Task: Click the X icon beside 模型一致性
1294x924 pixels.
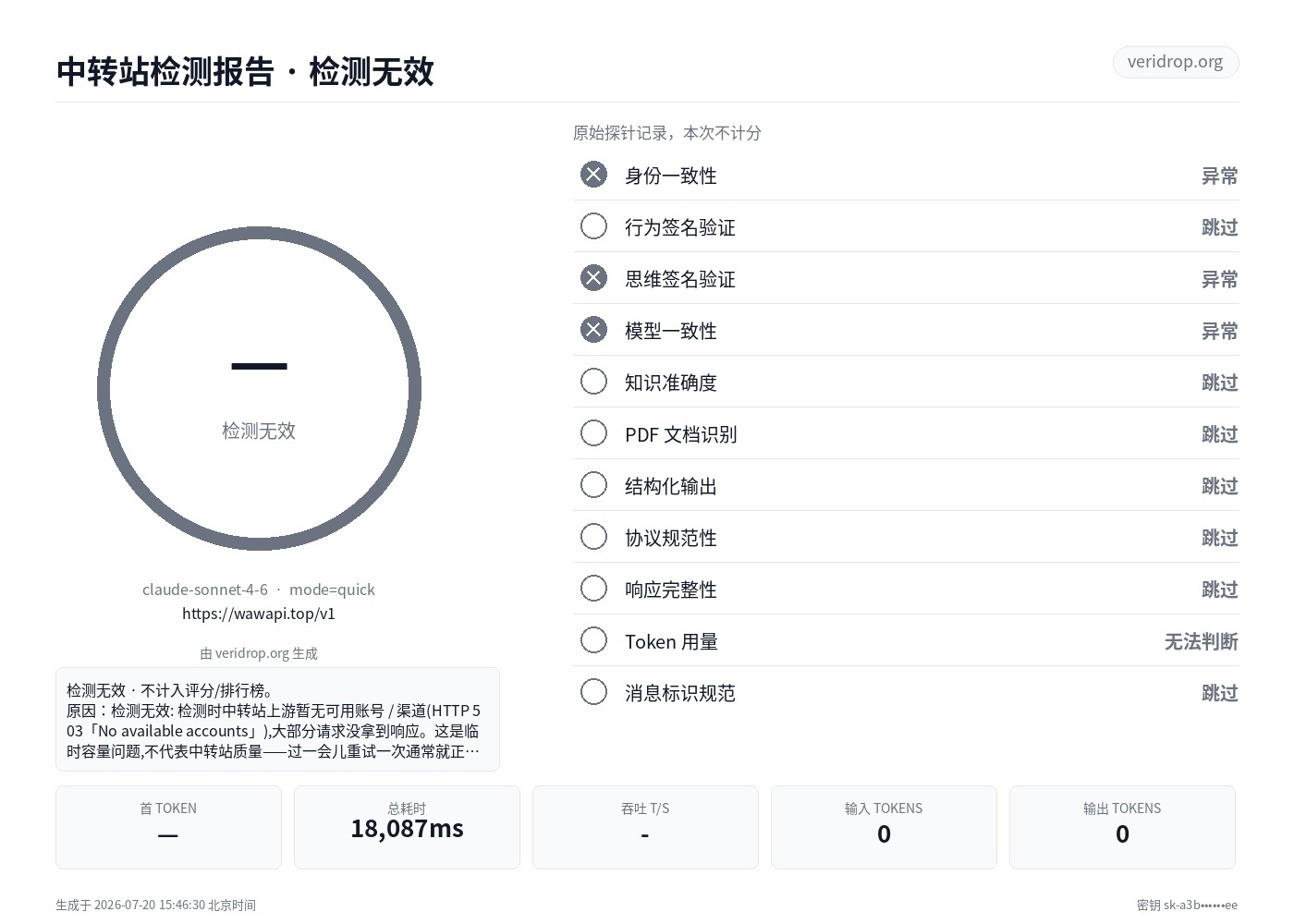Action: pyautogui.click(x=593, y=330)
